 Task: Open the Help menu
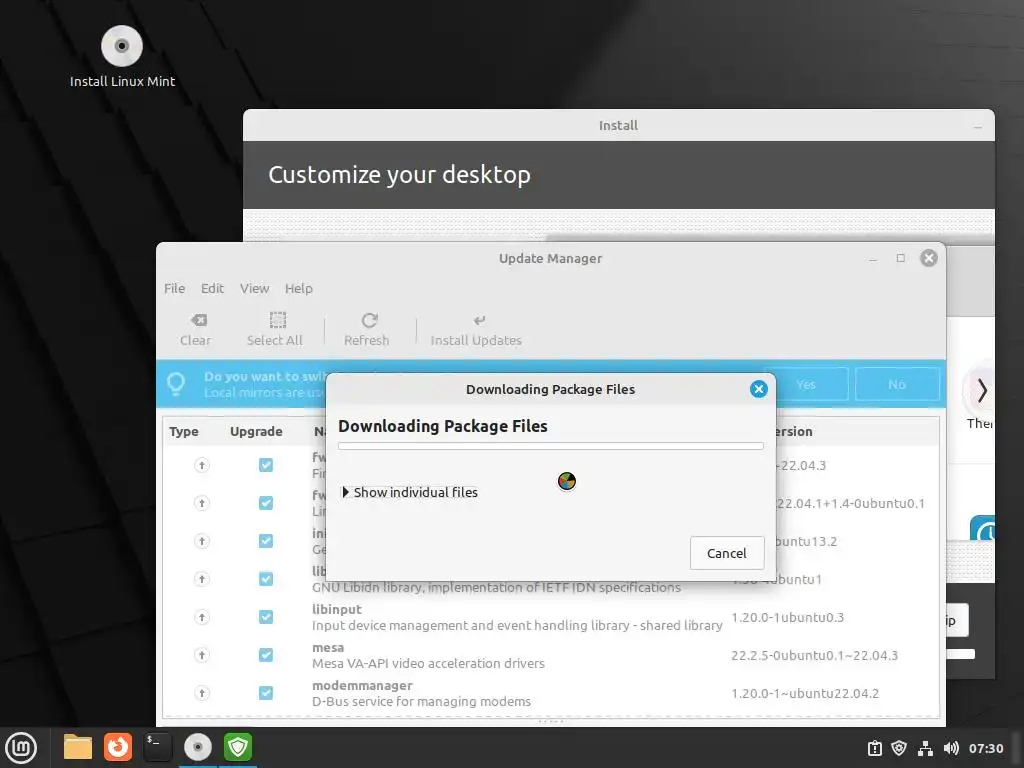[x=298, y=288]
